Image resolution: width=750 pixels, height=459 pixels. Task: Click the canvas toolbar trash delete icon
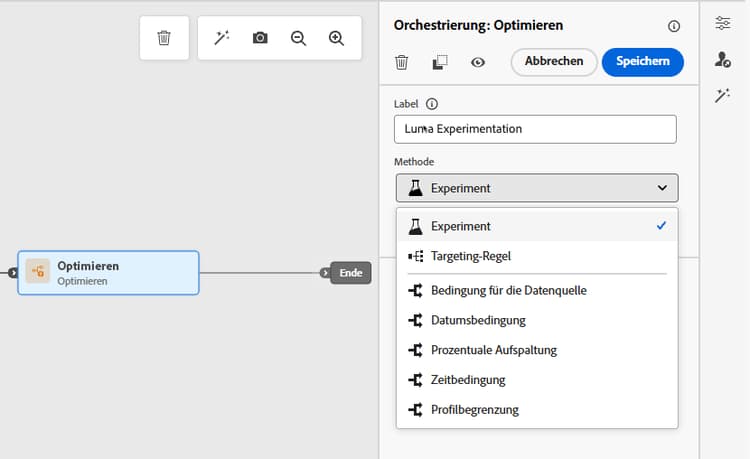click(x=164, y=38)
